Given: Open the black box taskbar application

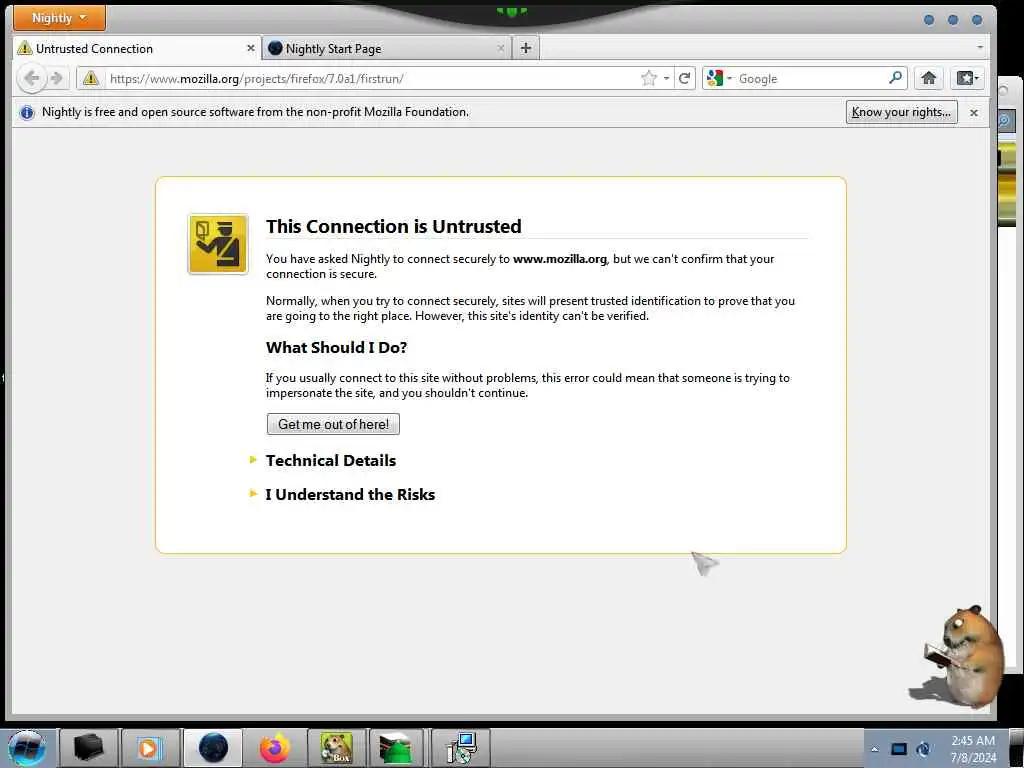Looking at the screenshot, I should click(x=89, y=748).
